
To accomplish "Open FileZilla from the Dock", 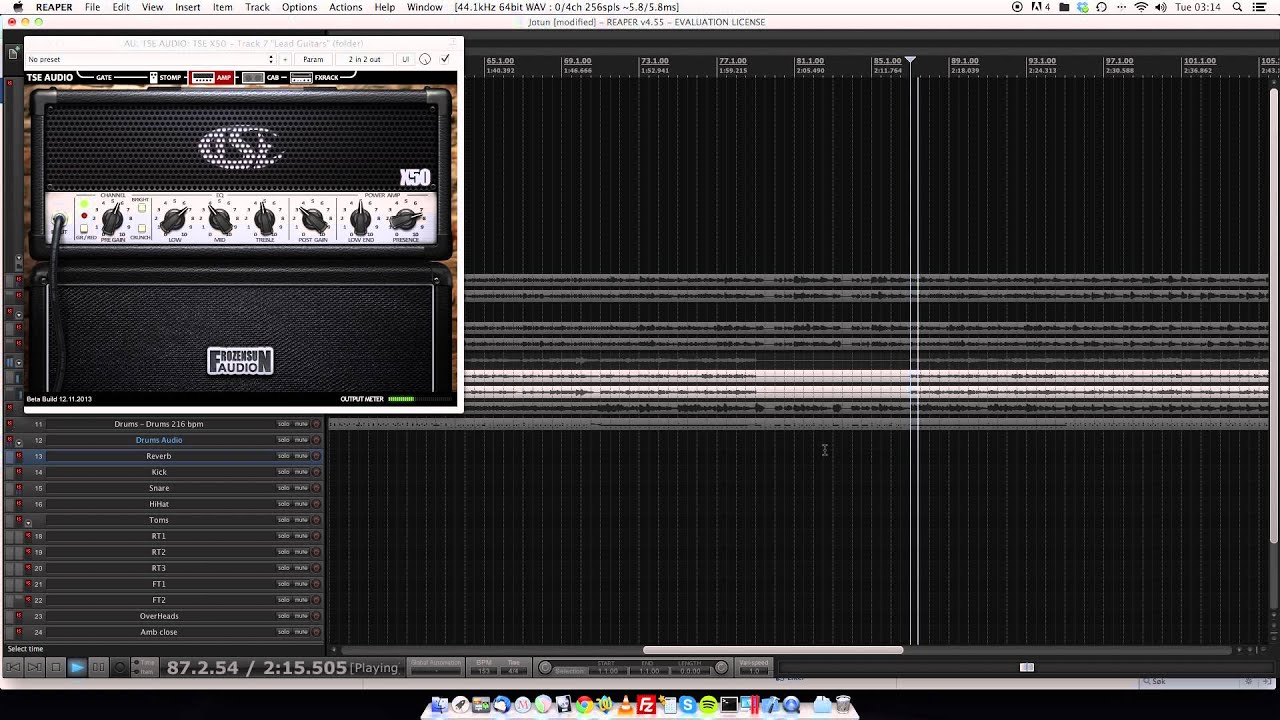I will (x=646, y=706).
